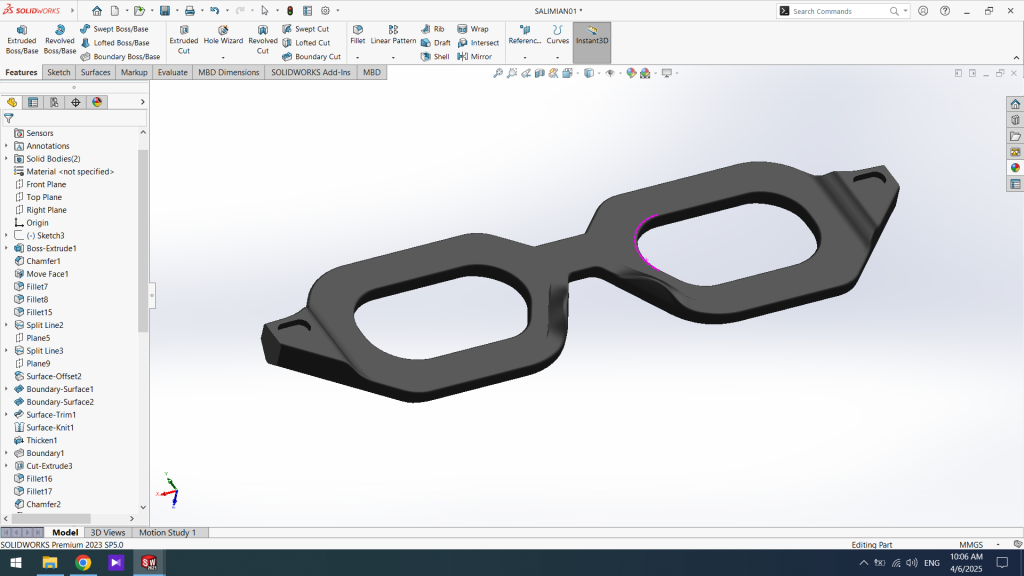
Task: Click the Intersect tool
Action: [x=478, y=42]
